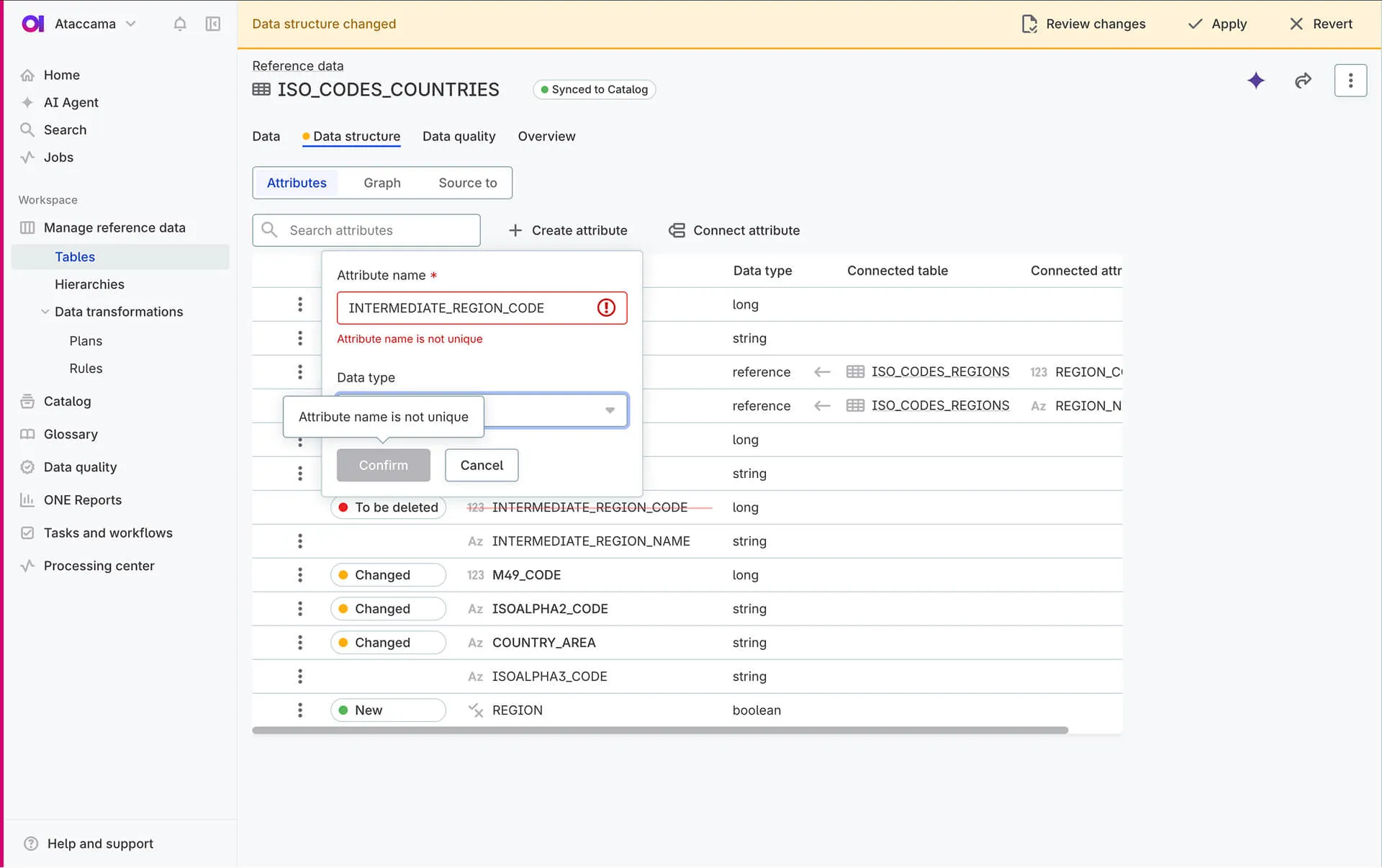The image size is (1382, 868).
Task: Switch to the Graph view
Action: coord(381,183)
